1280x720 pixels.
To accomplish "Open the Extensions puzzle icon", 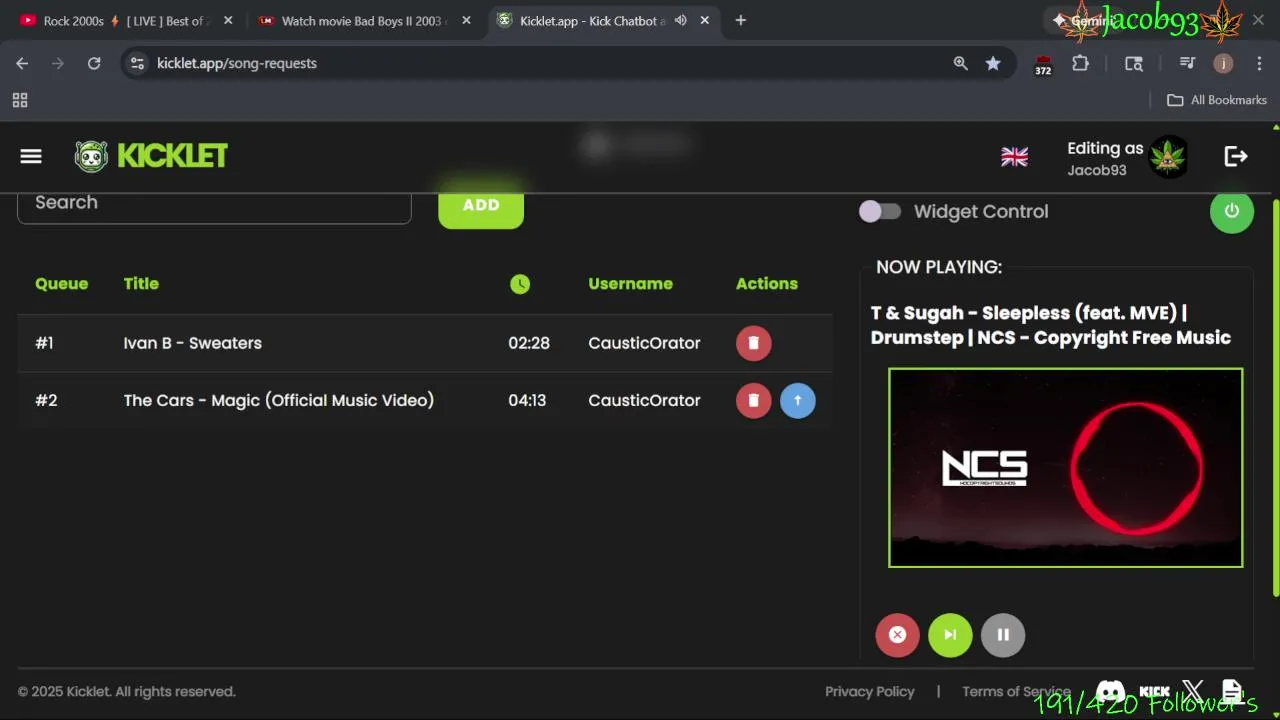I will coord(1080,63).
